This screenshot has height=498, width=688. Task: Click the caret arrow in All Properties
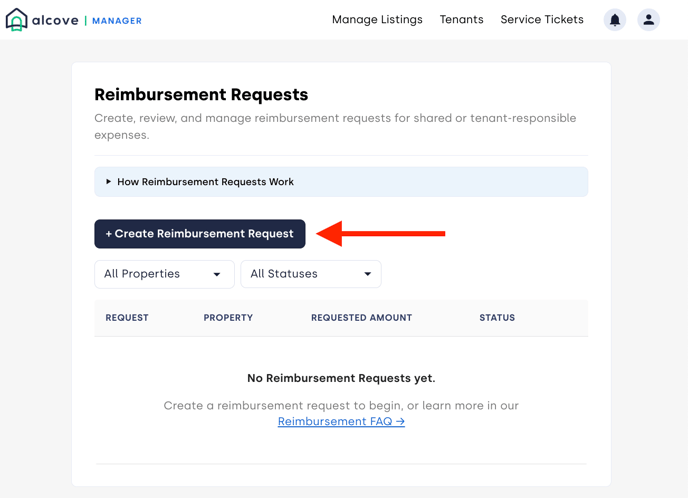pos(217,274)
